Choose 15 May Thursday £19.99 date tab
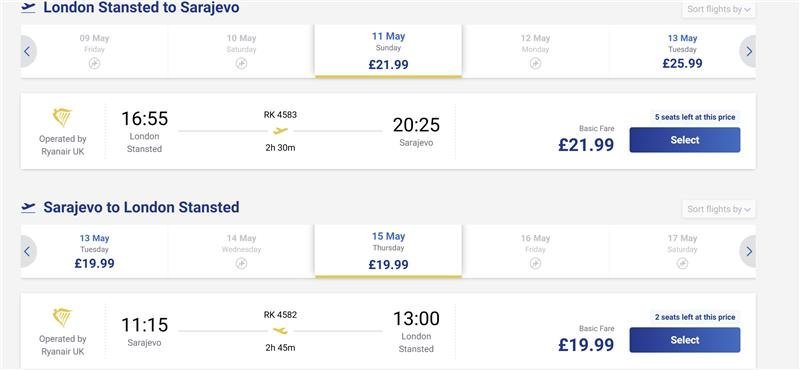 click(x=388, y=251)
